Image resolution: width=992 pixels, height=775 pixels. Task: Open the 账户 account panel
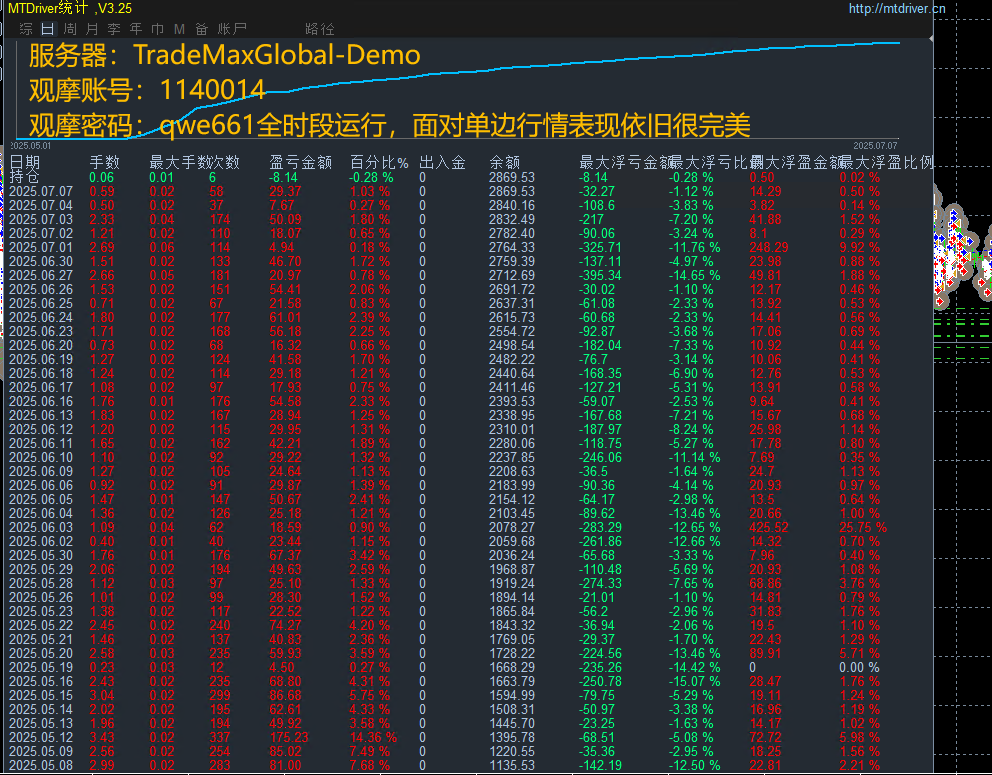point(231,29)
